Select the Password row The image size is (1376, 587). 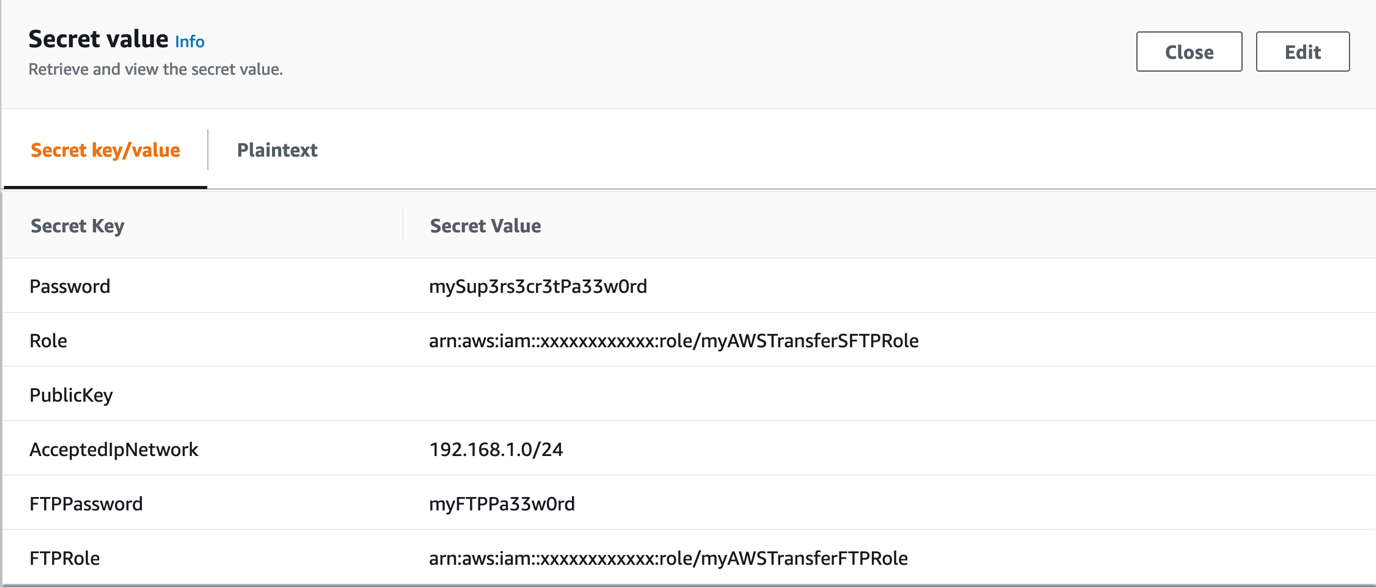[70, 286]
